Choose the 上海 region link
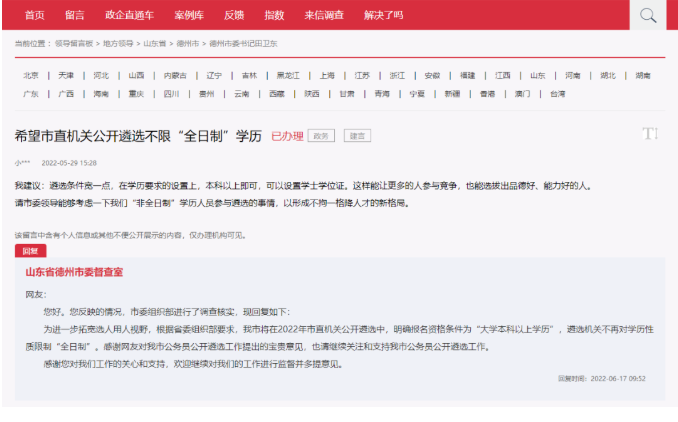The image size is (678, 422). pos(327,76)
